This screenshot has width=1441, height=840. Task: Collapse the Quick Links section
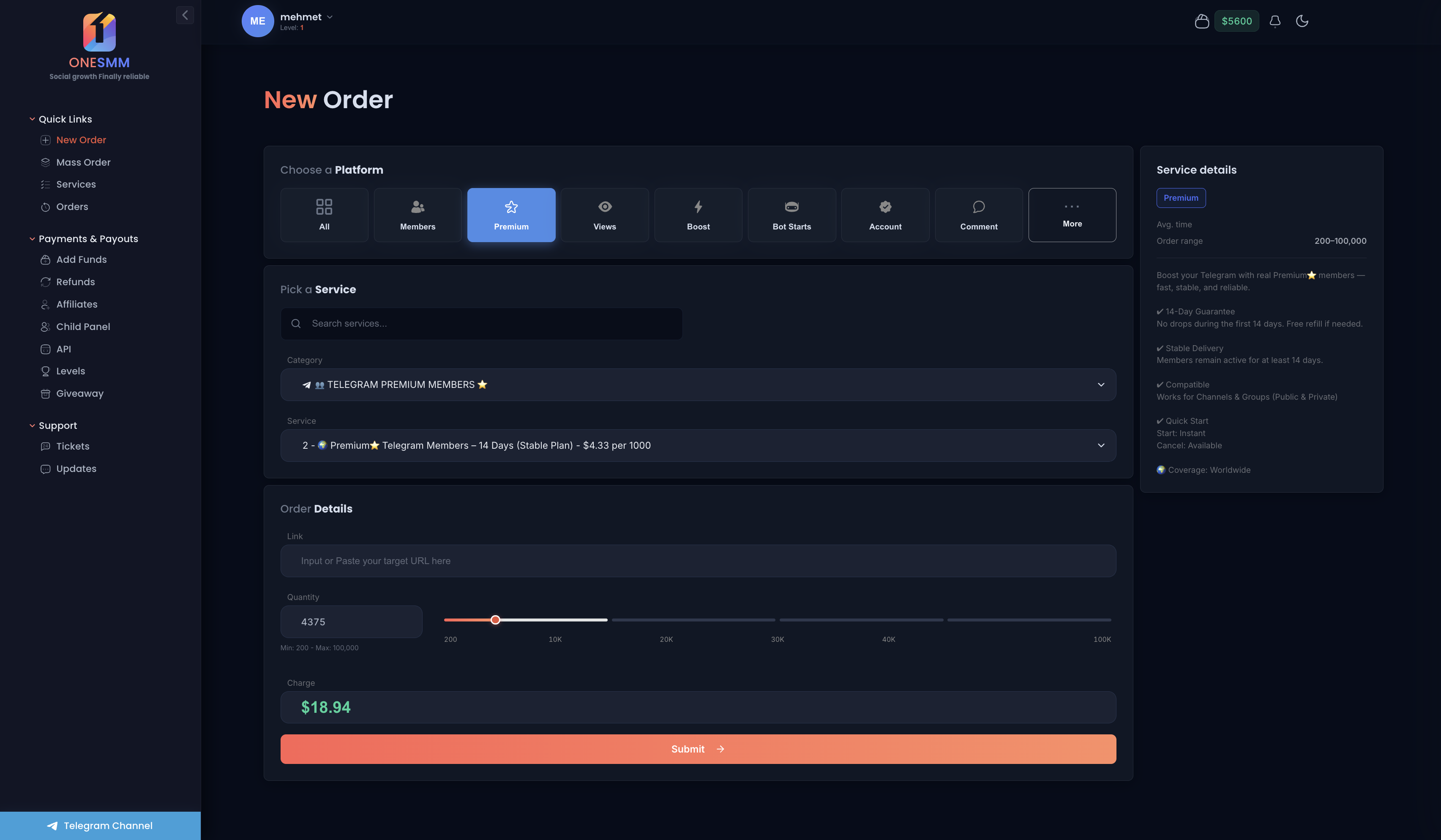pos(32,119)
